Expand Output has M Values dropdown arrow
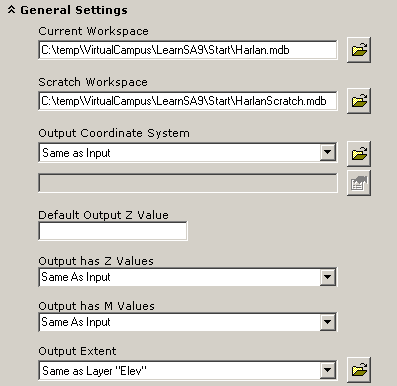 [x=328, y=322]
